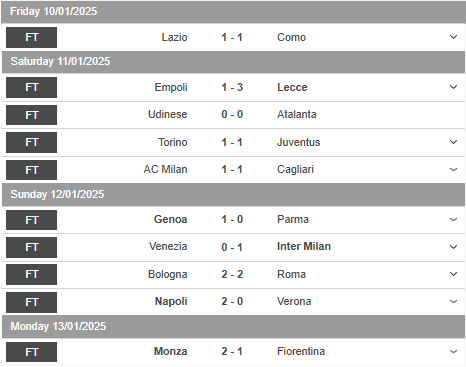Expand the Venezia vs Inter Milan chevron
The image size is (466, 367).
tap(453, 247)
